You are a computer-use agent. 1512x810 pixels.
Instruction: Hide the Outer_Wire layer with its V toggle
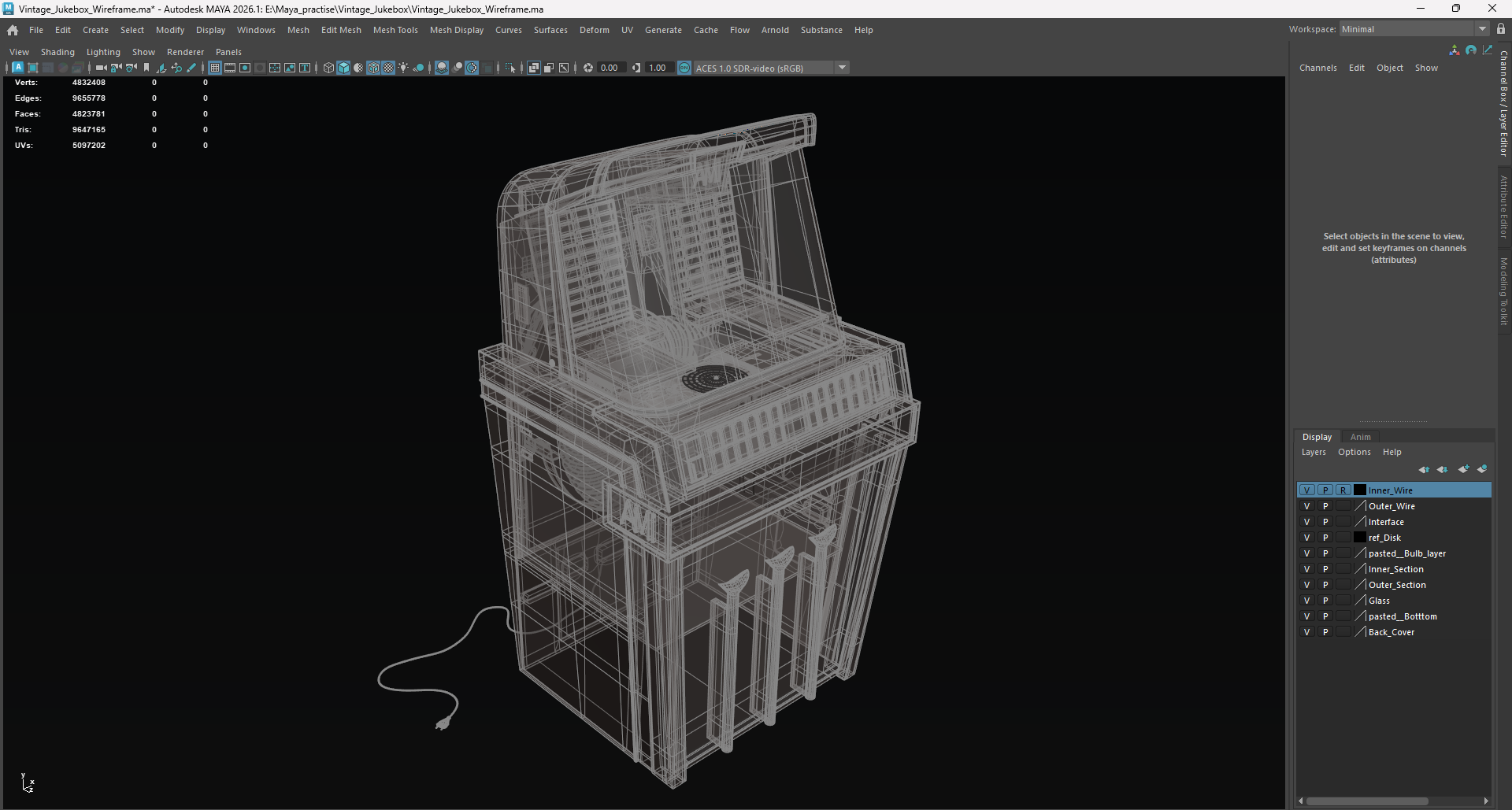pos(1308,506)
